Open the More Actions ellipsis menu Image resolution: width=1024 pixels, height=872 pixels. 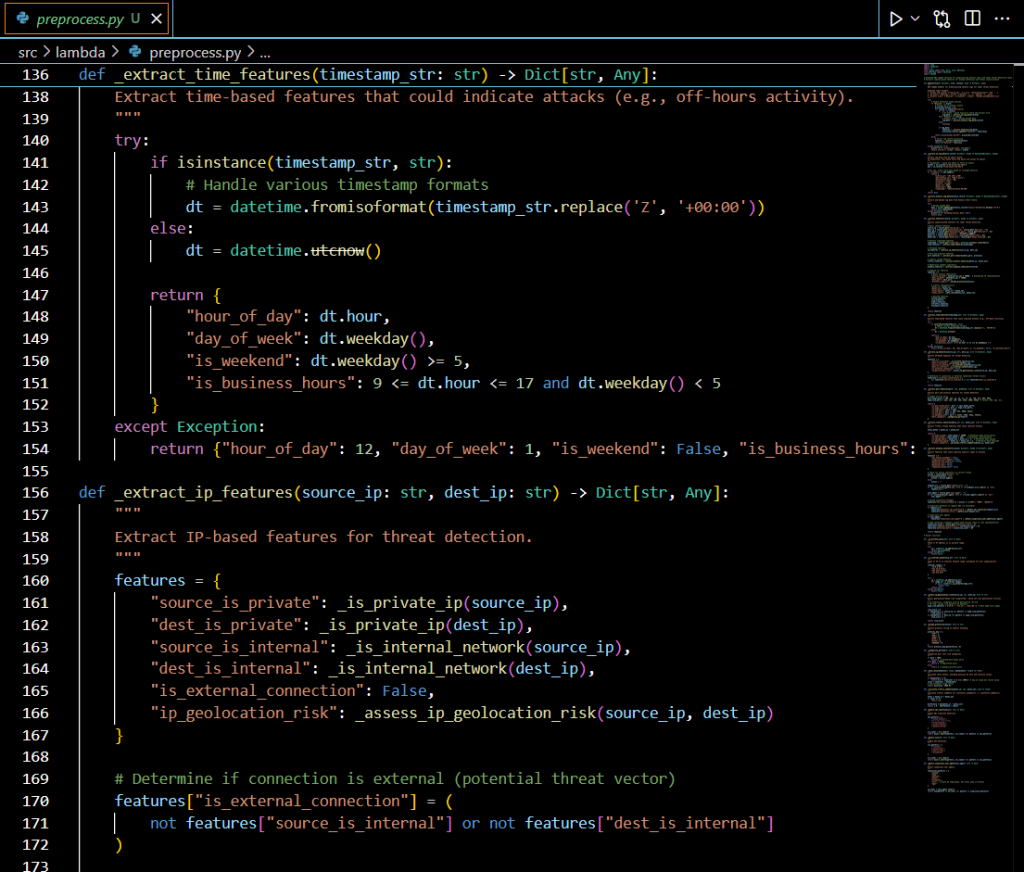click(1002, 19)
